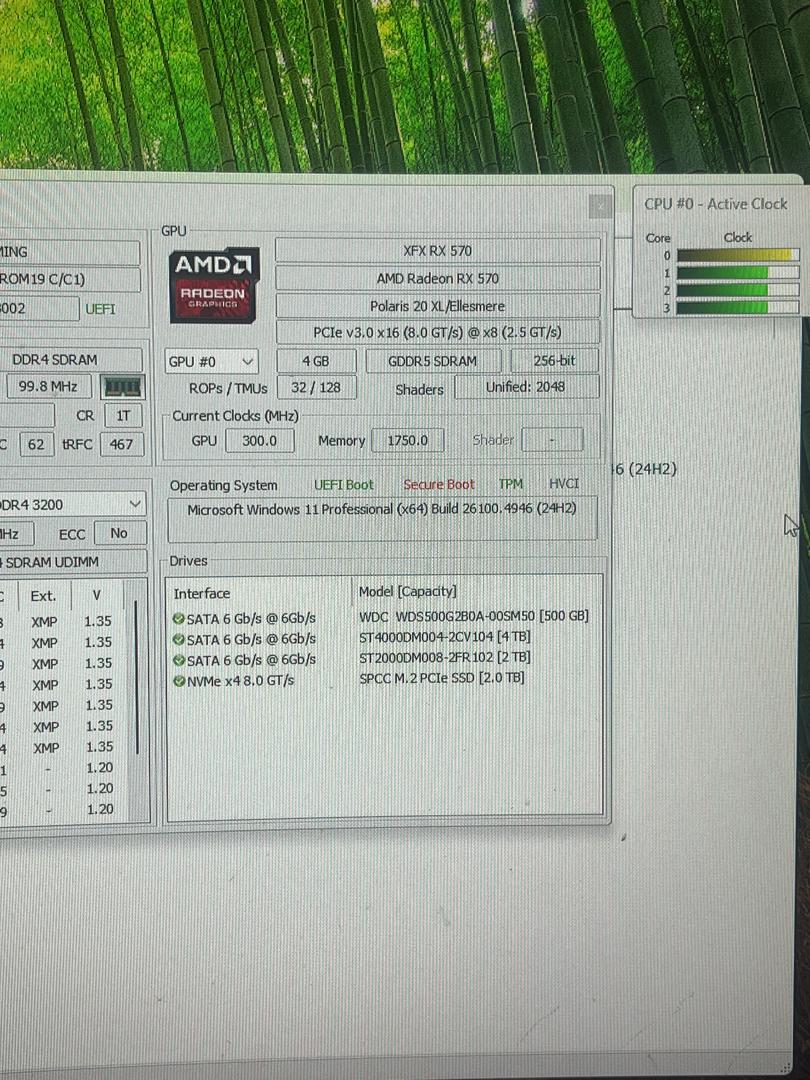810x1080 pixels.
Task: Select the SPCC M.2 PCIe SSD [2.0 TB] drive
Action: 442,678
